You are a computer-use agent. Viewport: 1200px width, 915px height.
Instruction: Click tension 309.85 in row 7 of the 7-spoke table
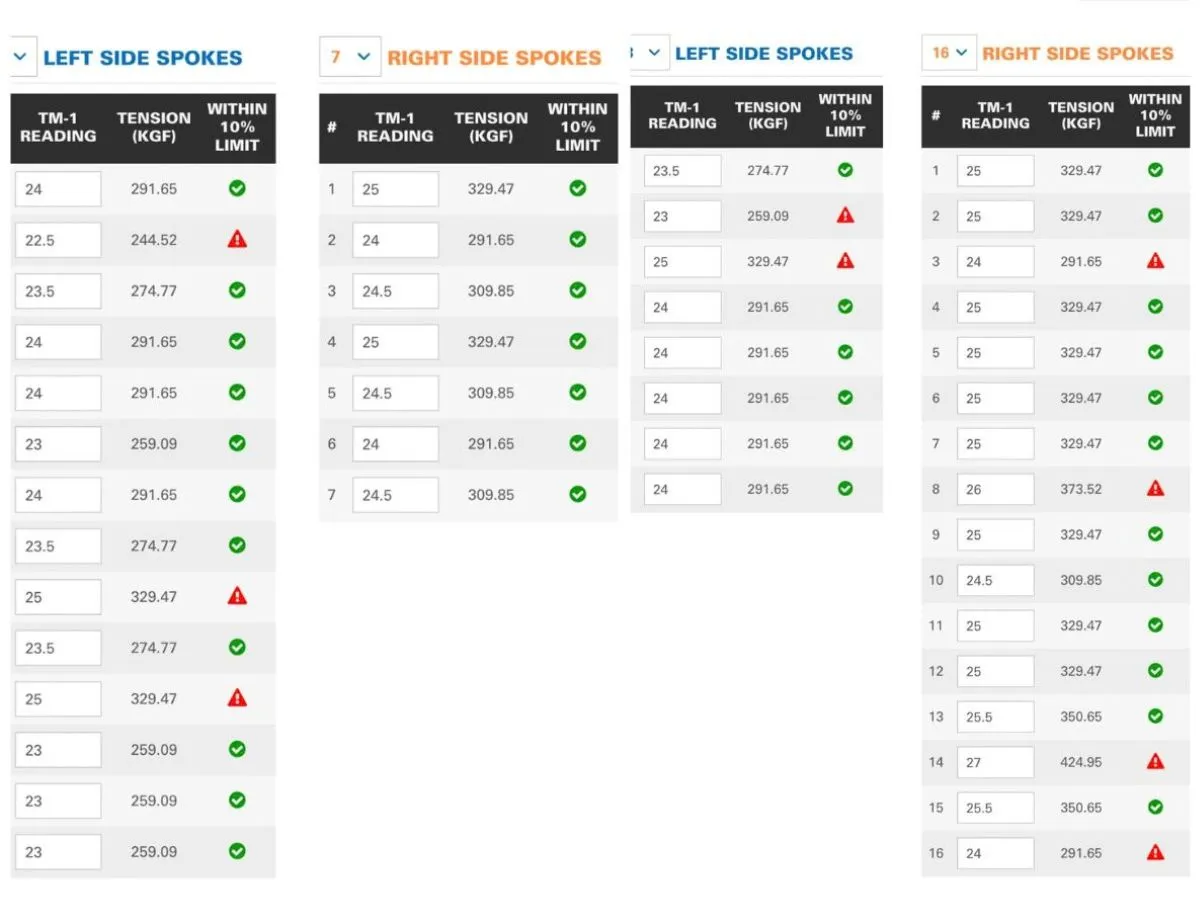(x=491, y=495)
